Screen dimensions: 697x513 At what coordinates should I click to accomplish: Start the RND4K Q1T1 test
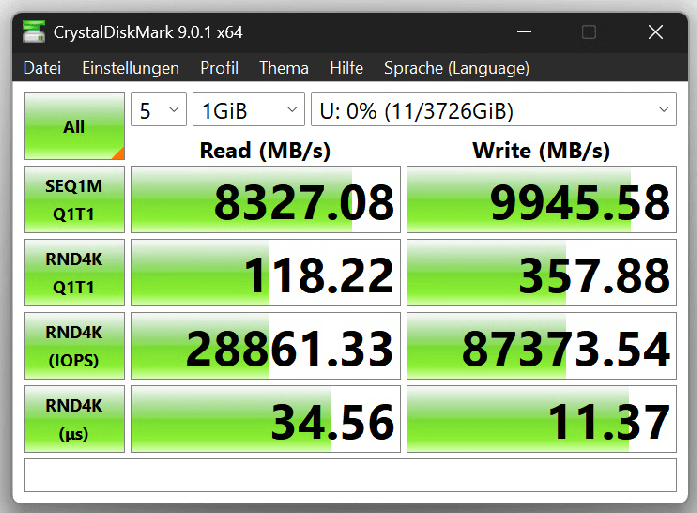click(x=74, y=273)
